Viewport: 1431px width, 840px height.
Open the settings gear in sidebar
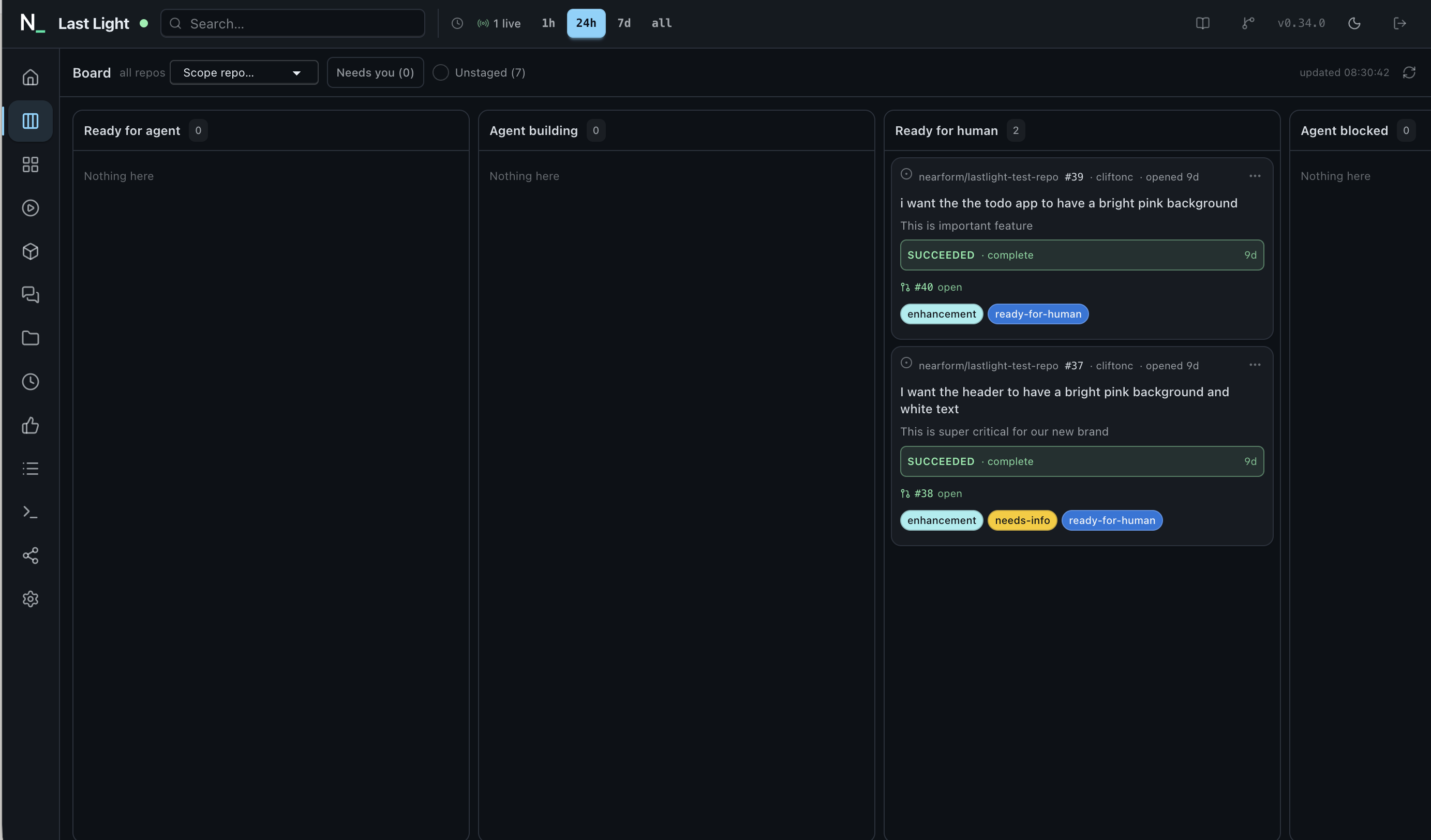pyautogui.click(x=31, y=599)
